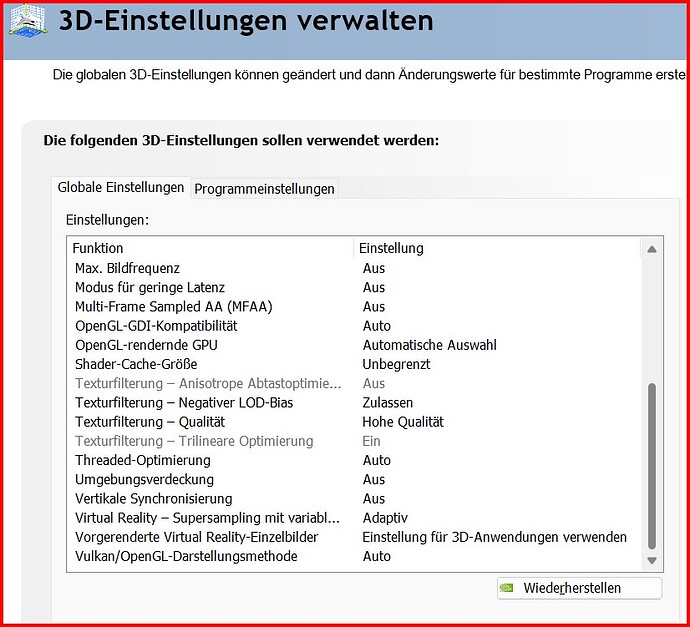Screen dimensions: 690x627
Task: Click the 3D settings header icon
Action: point(28,22)
